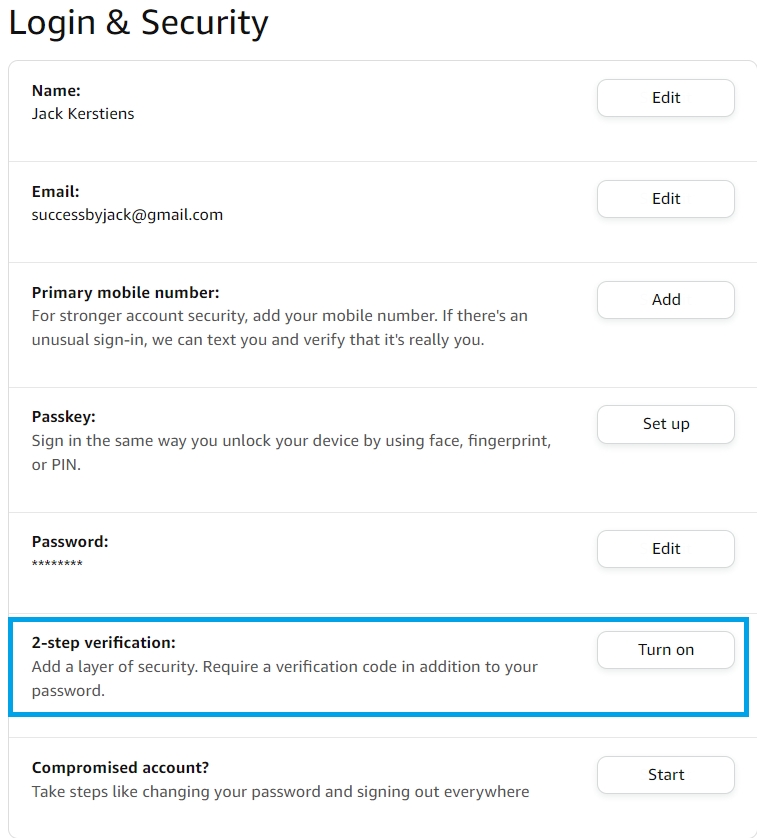
Task: Click the "Name:" field label
Action: pyautogui.click(x=56, y=91)
